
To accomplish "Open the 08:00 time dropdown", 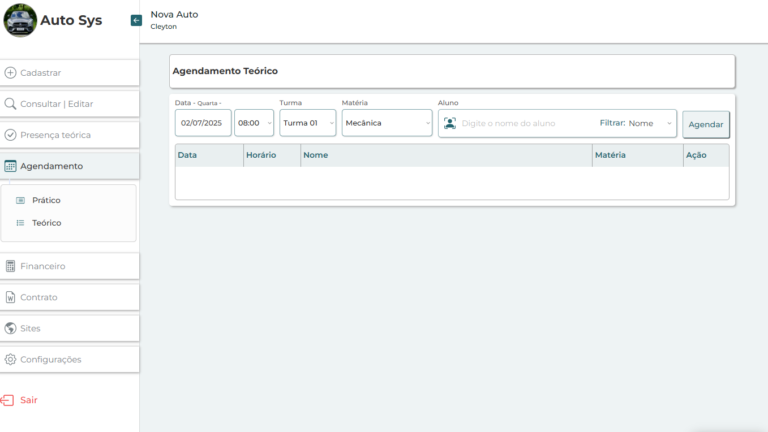I will point(254,123).
